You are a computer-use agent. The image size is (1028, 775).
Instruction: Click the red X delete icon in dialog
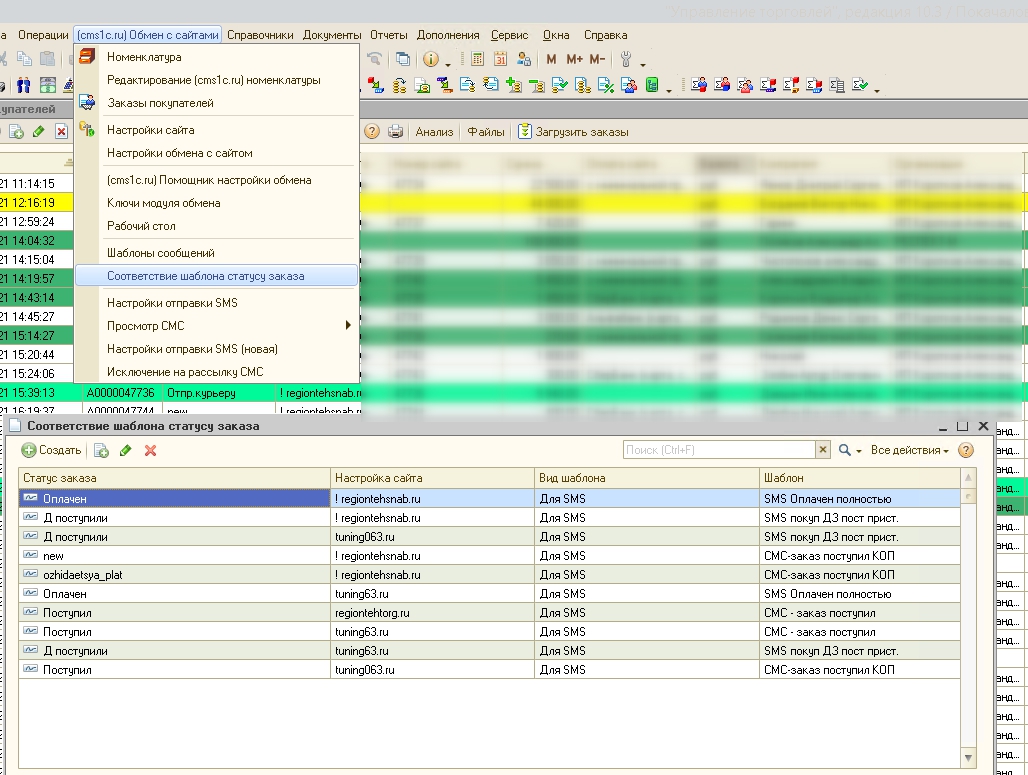tap(151, 451)
